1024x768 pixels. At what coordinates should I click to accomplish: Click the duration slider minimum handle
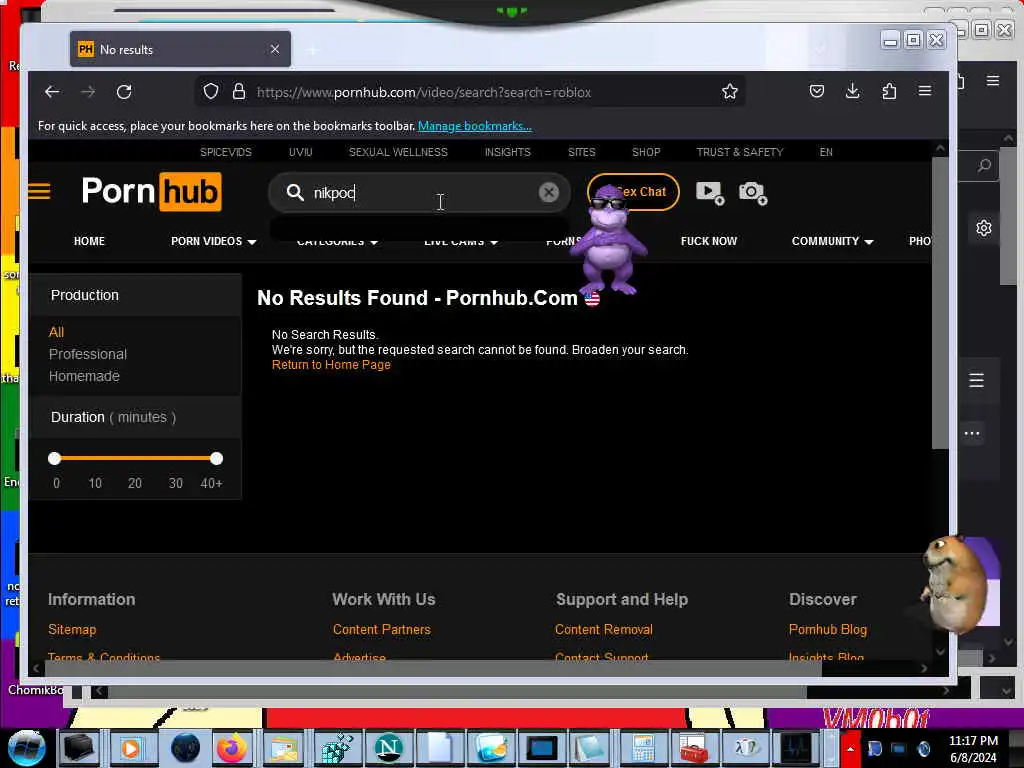(x=55, y=458)
